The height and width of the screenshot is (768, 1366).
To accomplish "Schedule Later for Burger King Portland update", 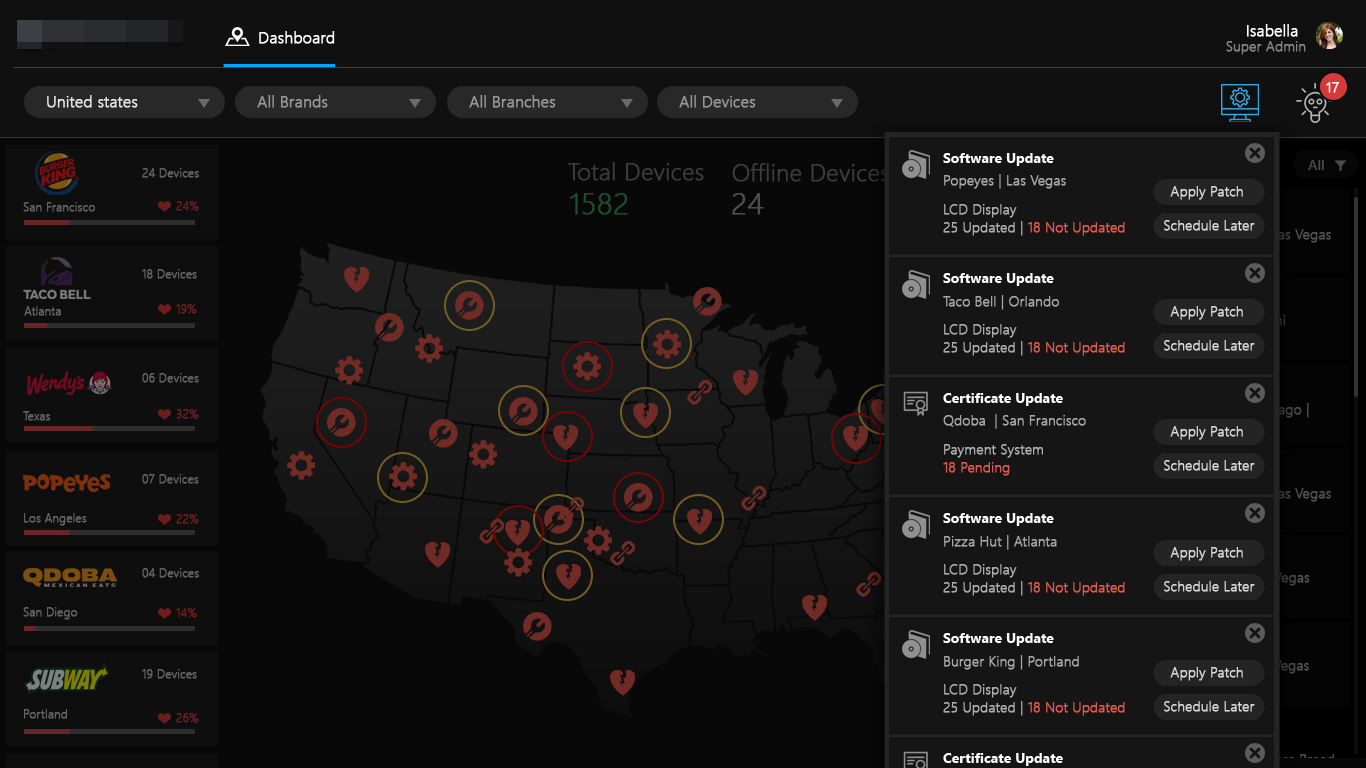I will click(x=1208, y=707).
